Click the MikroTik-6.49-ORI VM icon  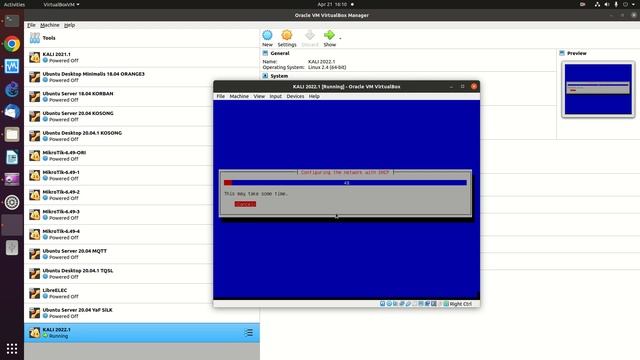[35, 156]
